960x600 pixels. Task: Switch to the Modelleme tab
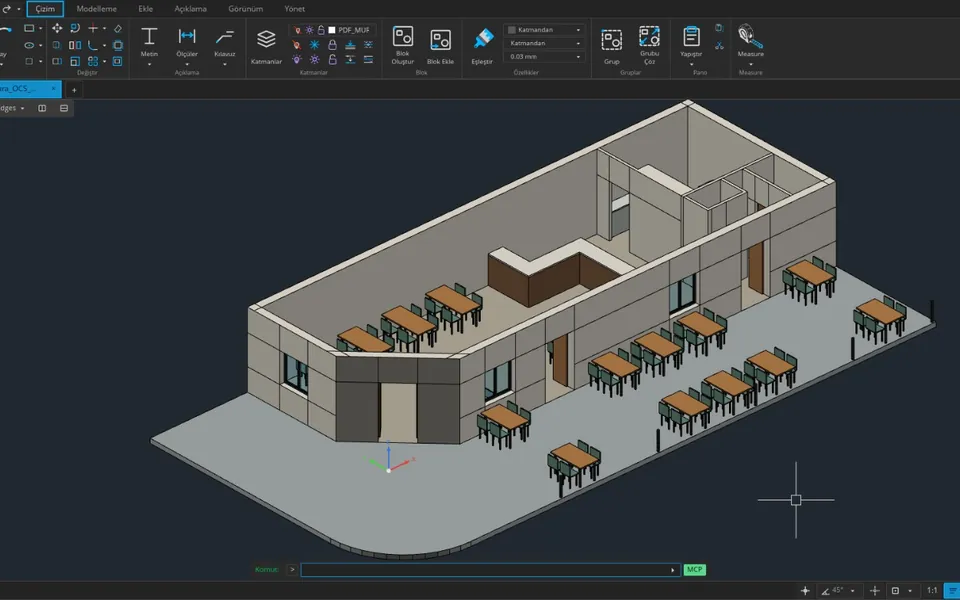pyautogui.click(x=96, y=9)
